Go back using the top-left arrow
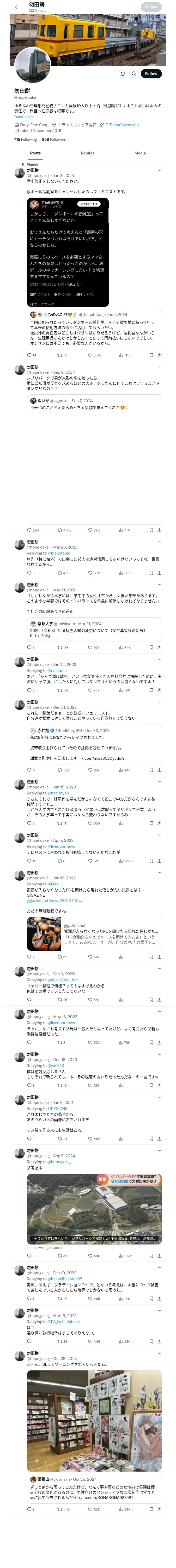 [17, 7]
